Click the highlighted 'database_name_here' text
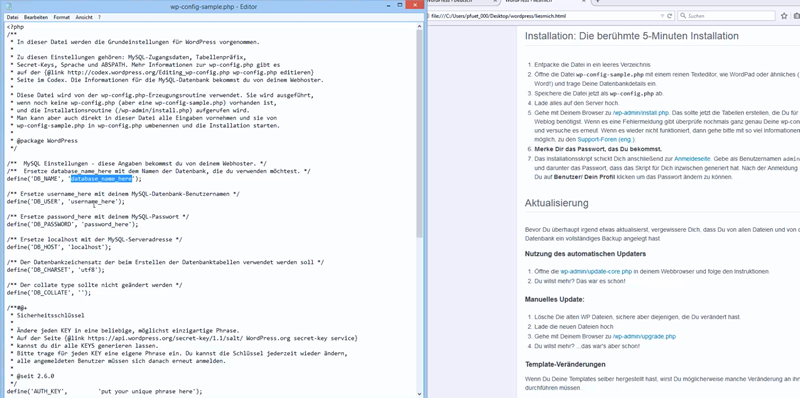This screenshot has width=800, height=398. tap(102, 179)
